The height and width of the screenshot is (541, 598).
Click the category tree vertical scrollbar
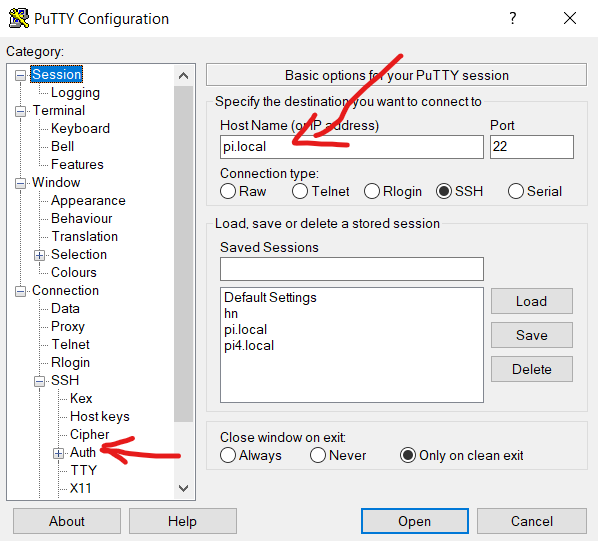point(183,254)
